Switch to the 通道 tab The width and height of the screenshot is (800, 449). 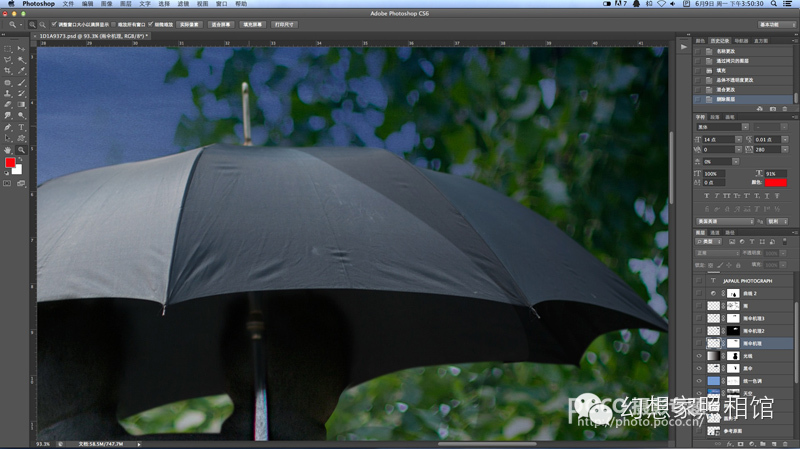click(x=715, y=233)
